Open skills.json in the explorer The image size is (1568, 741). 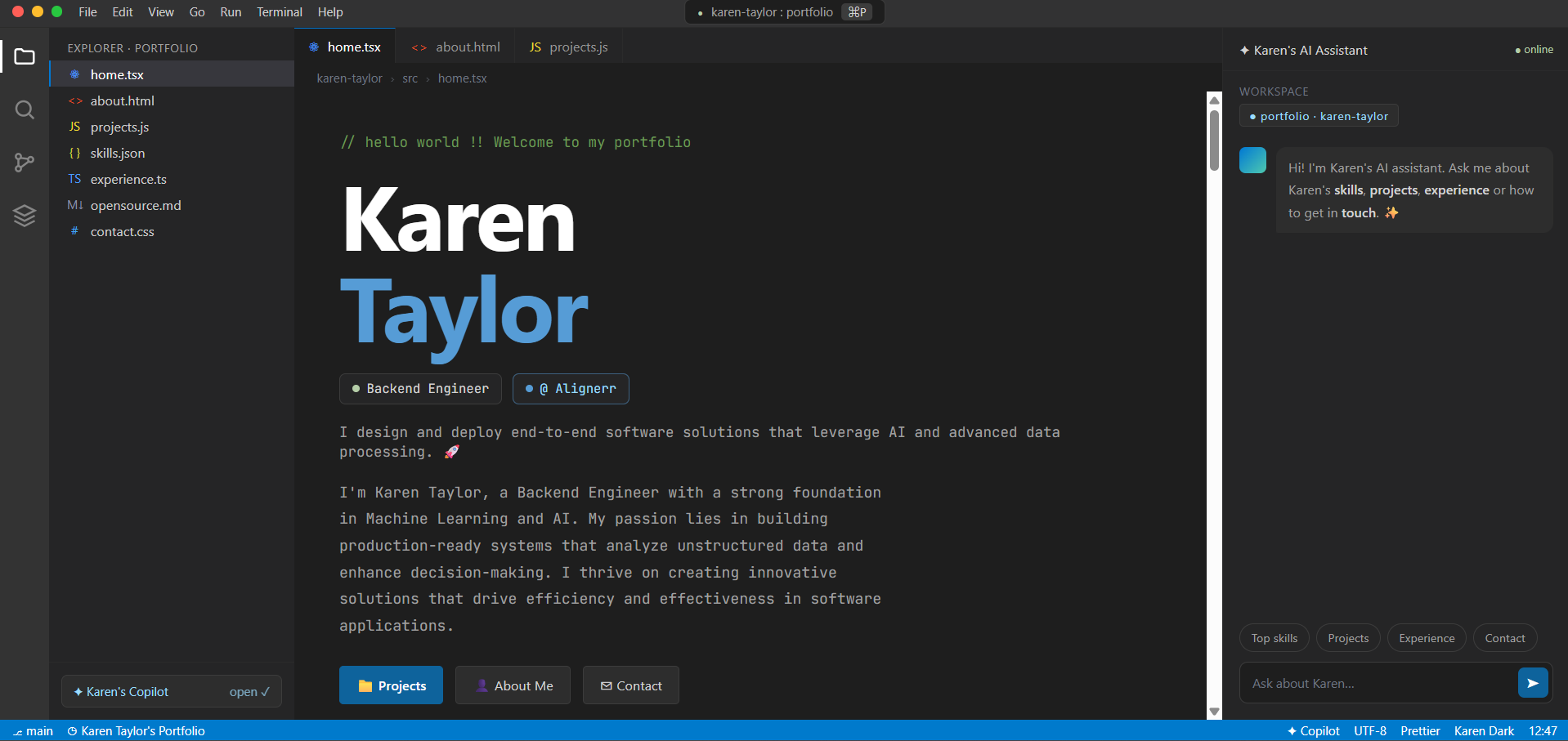coord(172,153)
